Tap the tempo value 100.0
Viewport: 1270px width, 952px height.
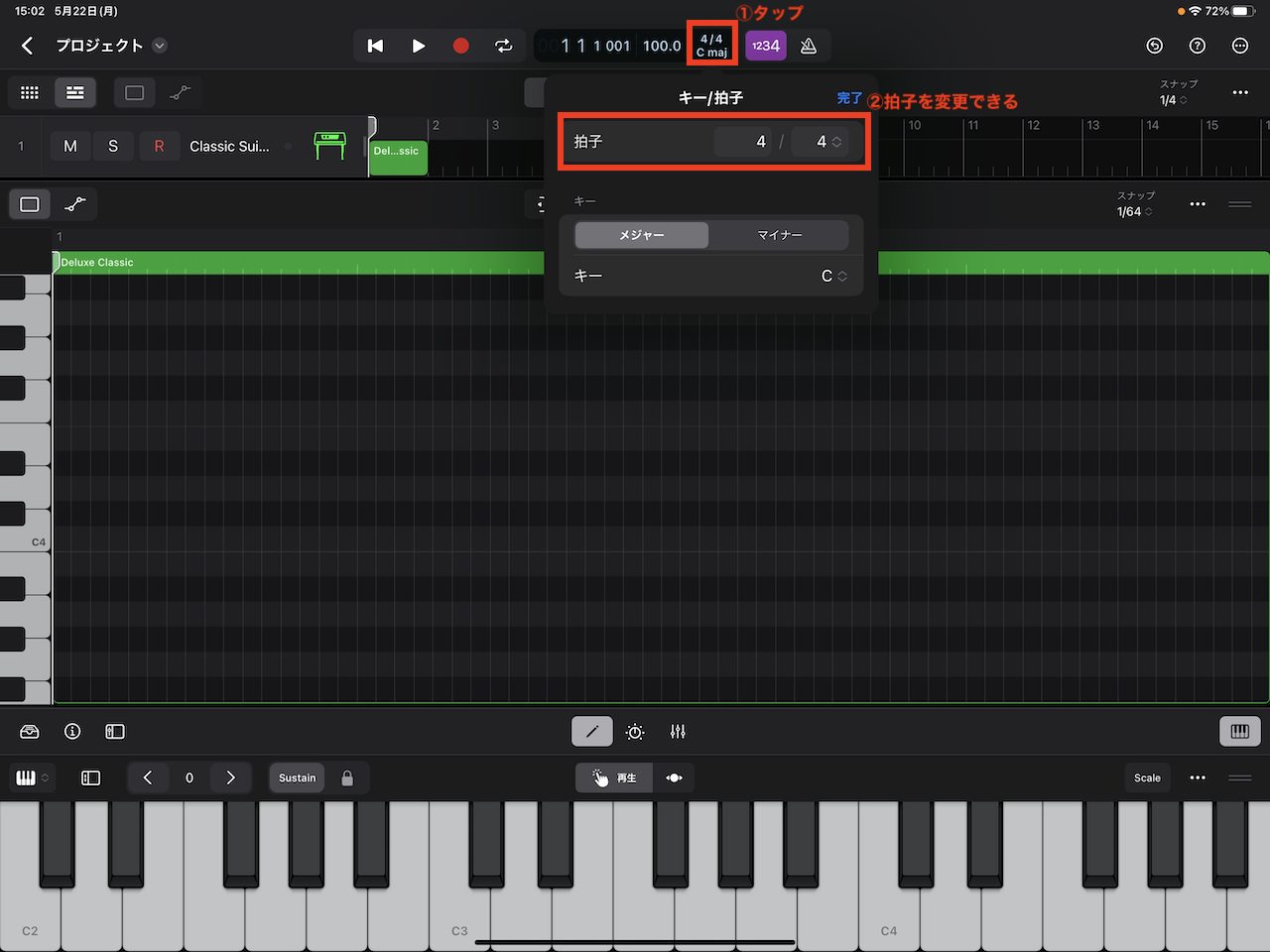tap(662, 46)
